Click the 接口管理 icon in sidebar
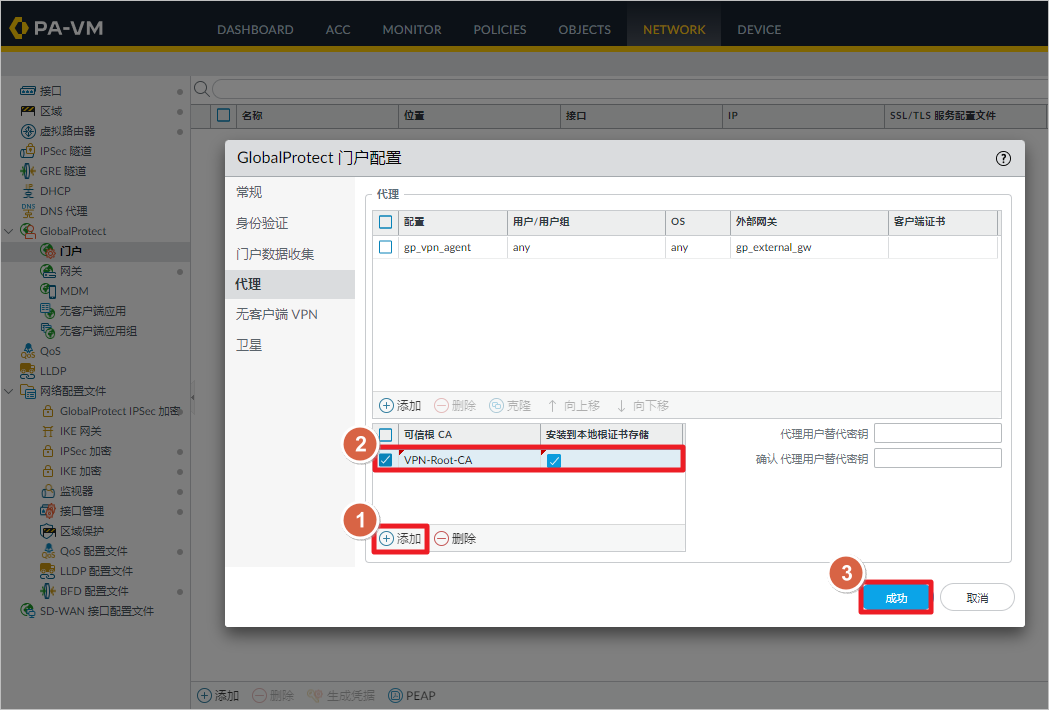The width and height of the screenshot is (1049, 710). [x=47, y=511]
